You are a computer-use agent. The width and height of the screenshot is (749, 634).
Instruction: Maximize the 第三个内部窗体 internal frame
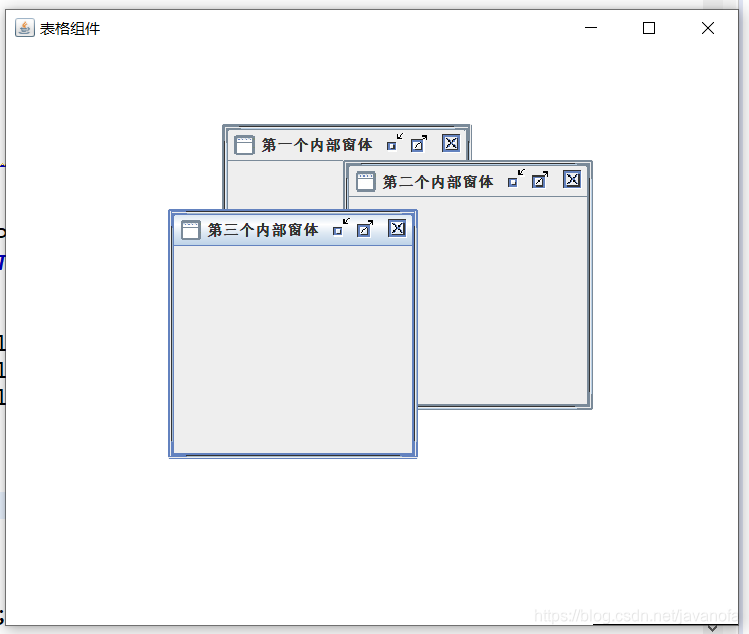click(365, 228)
